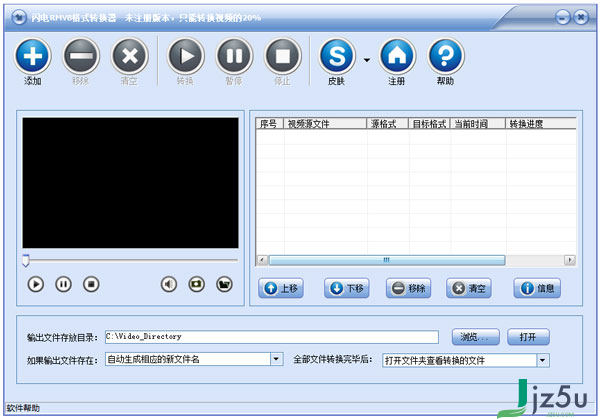Screen dimensions: 600x419
Task: Move item down with 下移 button
Action: pyautogui.click(x=347, y=288)
